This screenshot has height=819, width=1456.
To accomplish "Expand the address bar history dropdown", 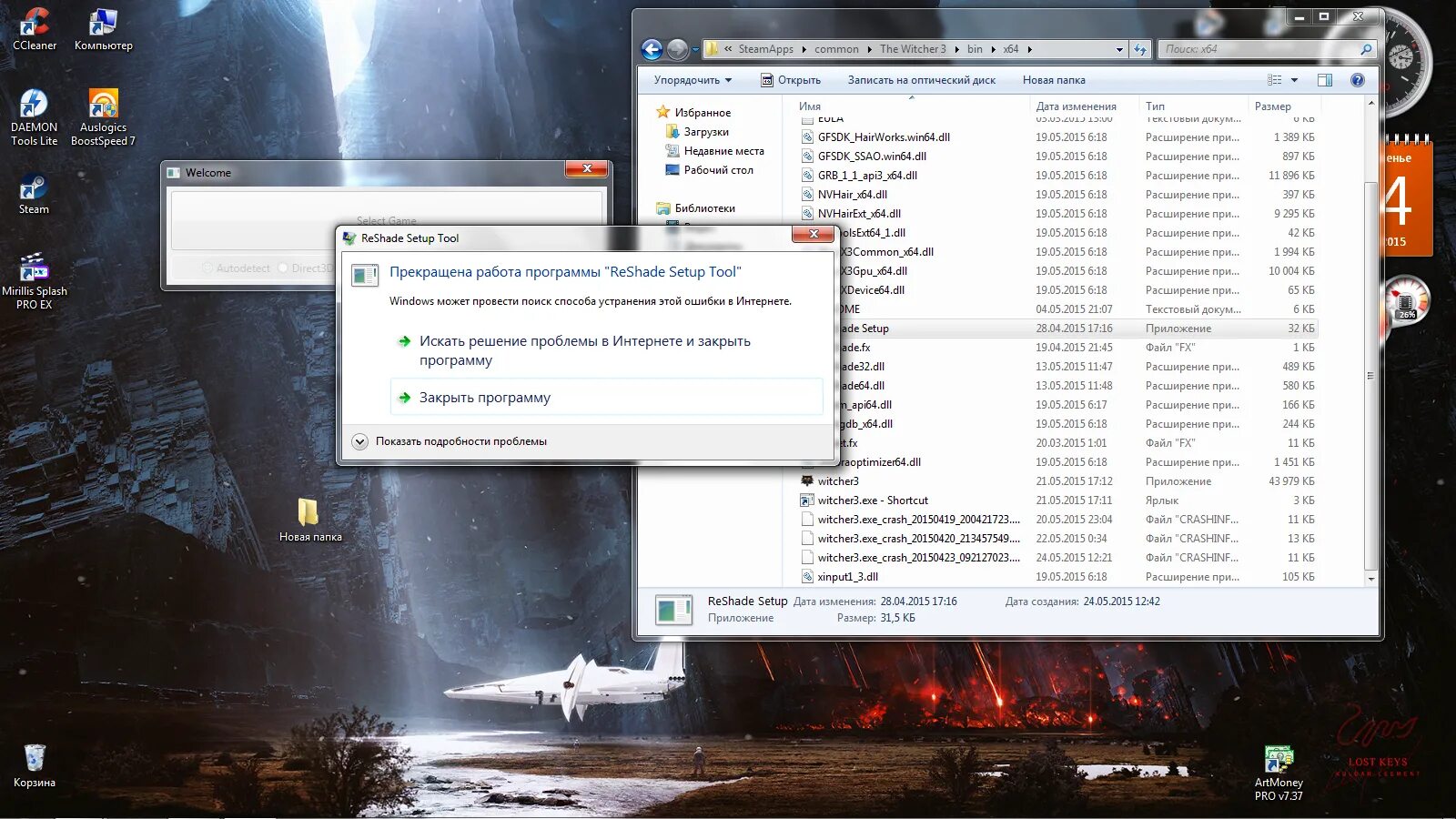I will (x=1119, y=49).
